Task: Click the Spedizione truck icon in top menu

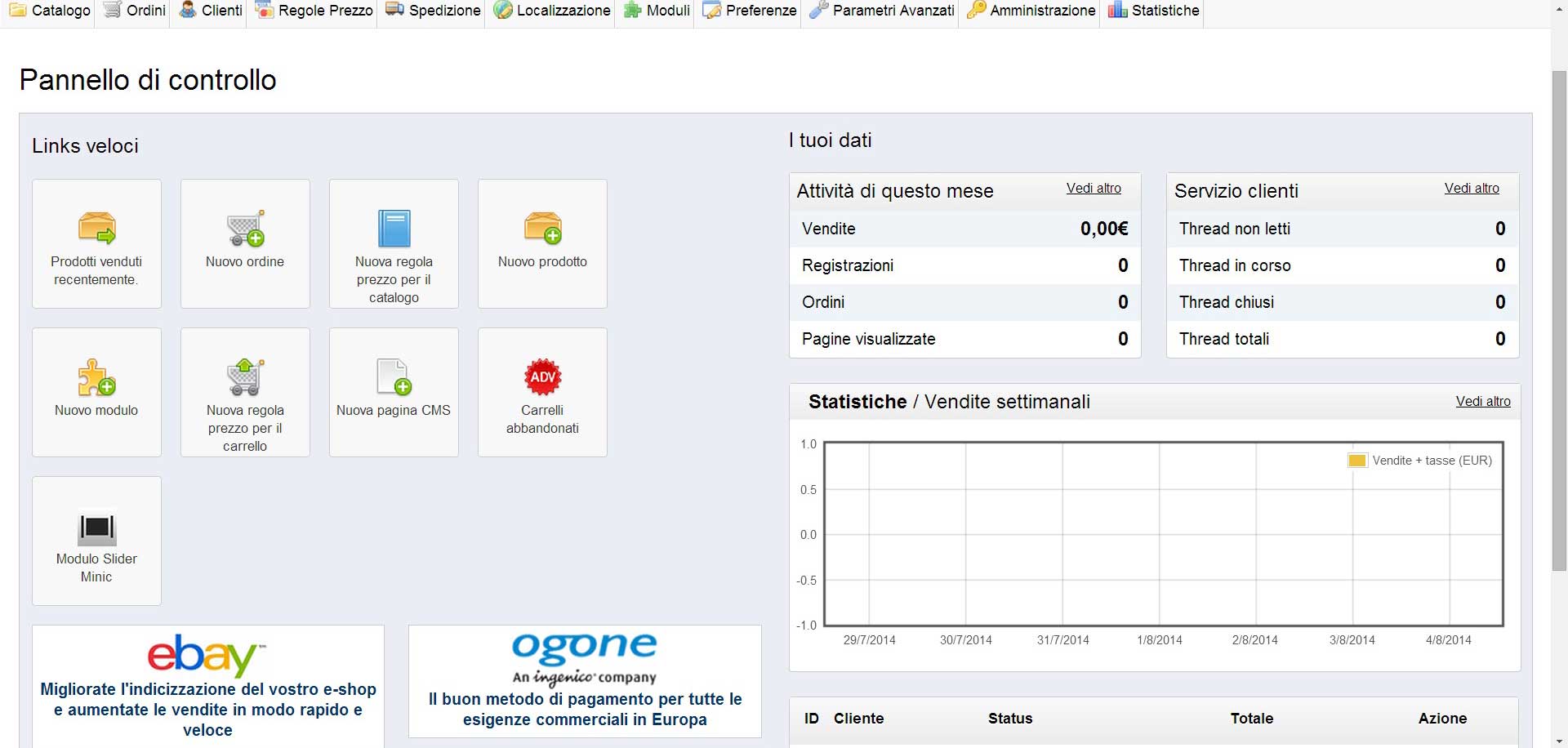Action: coord(394,10)
